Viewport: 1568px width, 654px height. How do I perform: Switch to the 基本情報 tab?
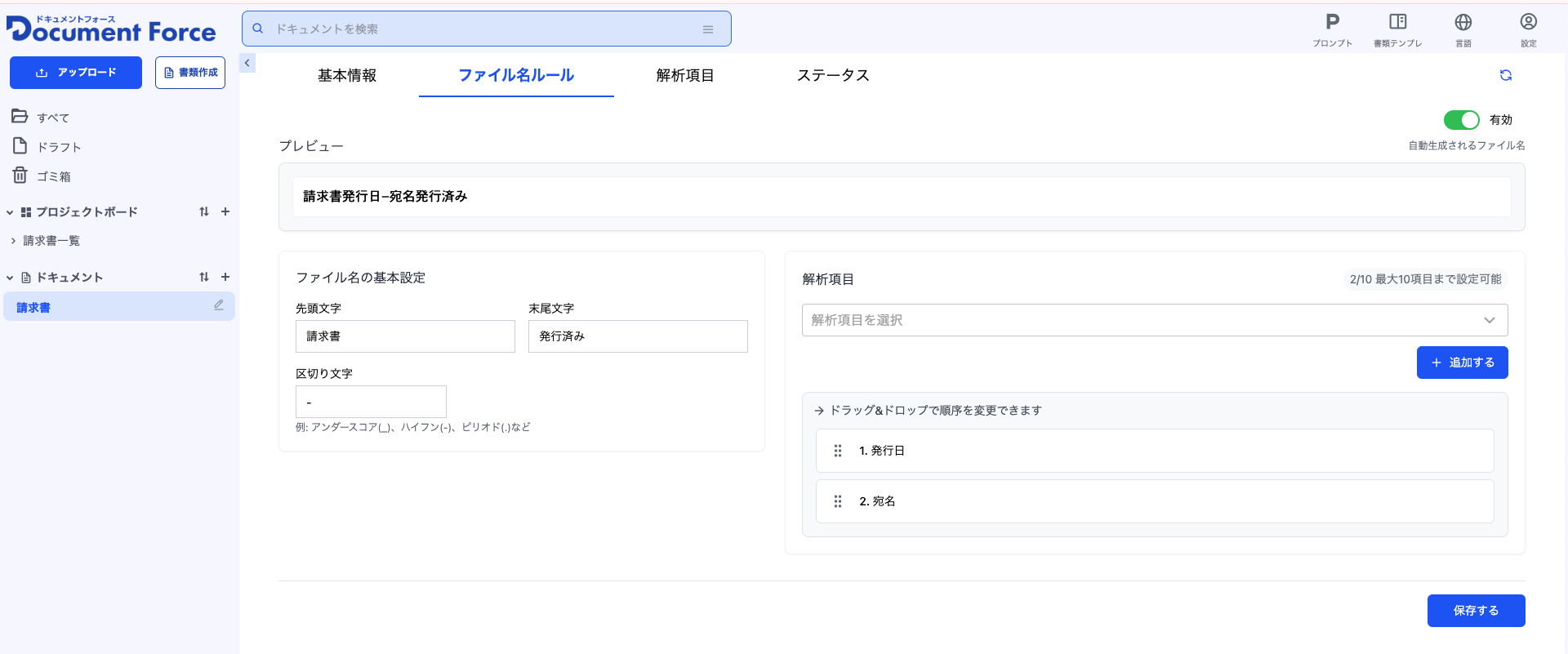[347, 75]
